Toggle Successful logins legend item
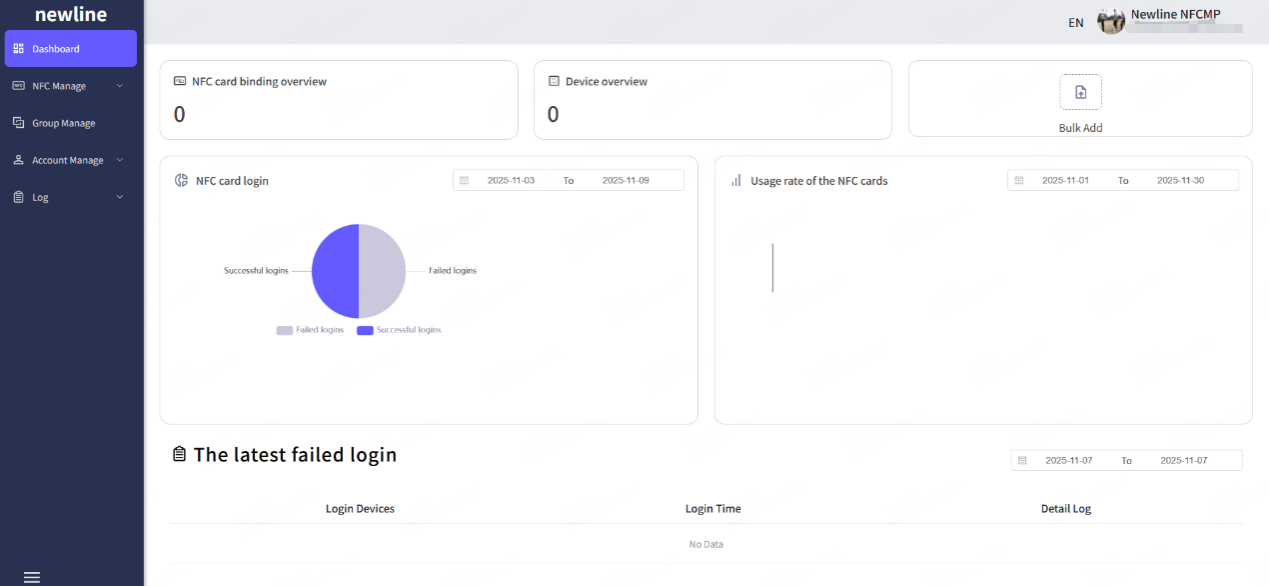Image resolution: width=1269 pixels, height=586 pixels. tap(398, 330)
